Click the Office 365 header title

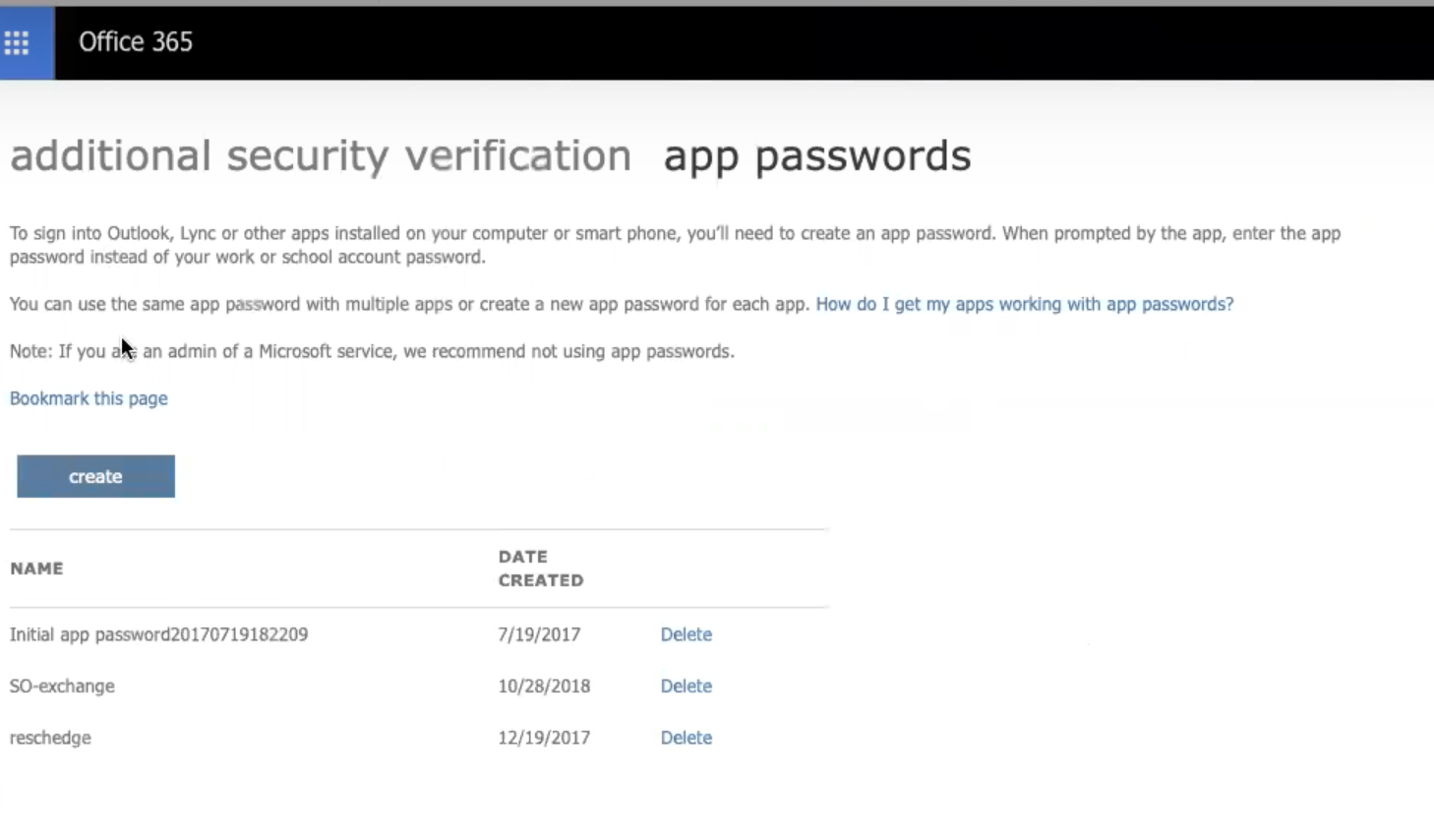136,42
